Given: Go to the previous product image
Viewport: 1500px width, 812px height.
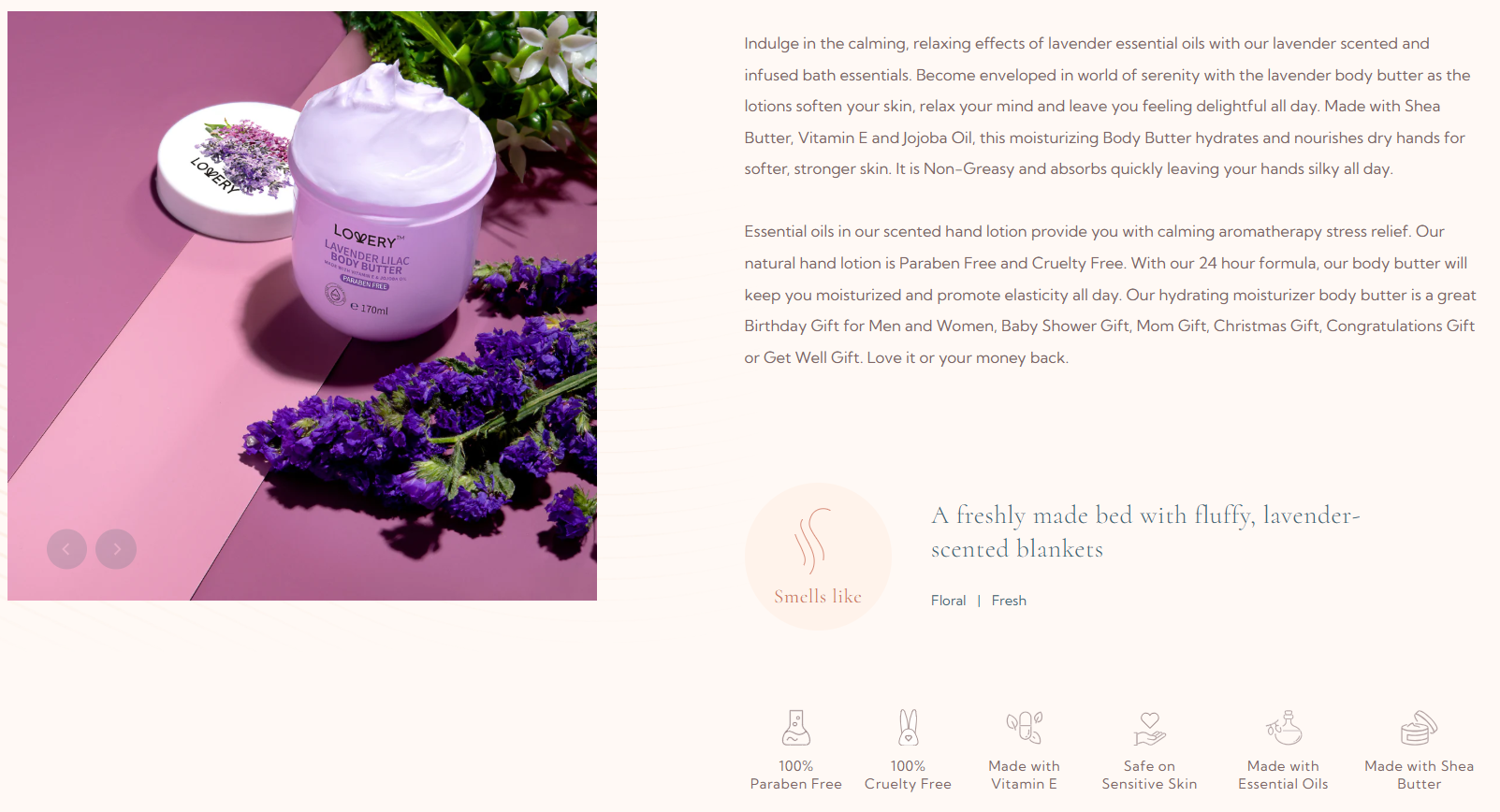Looking at the screenshot, I should pos(66,549).
